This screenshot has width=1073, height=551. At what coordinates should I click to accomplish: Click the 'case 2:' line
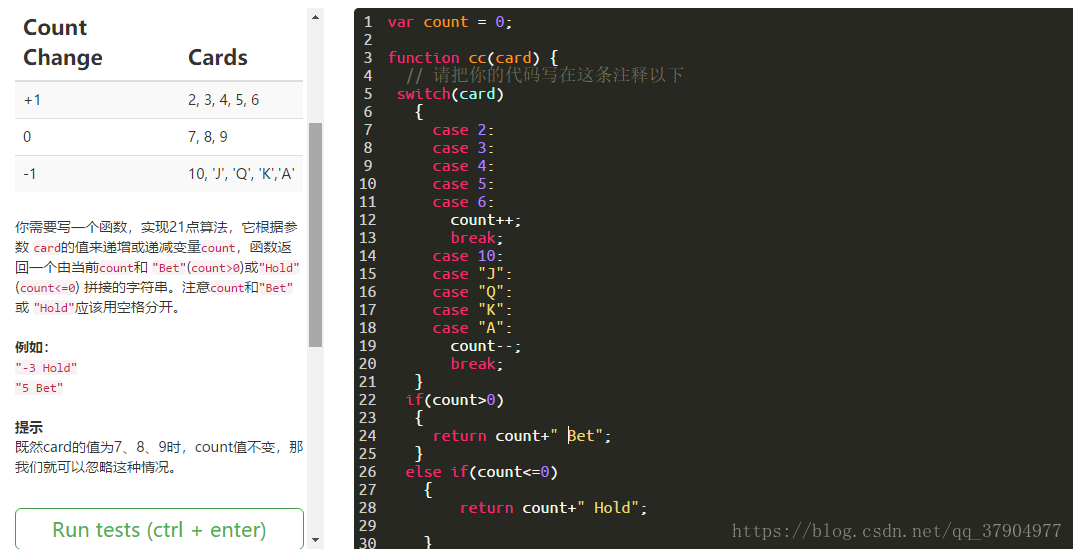click(x=463, y=130)
